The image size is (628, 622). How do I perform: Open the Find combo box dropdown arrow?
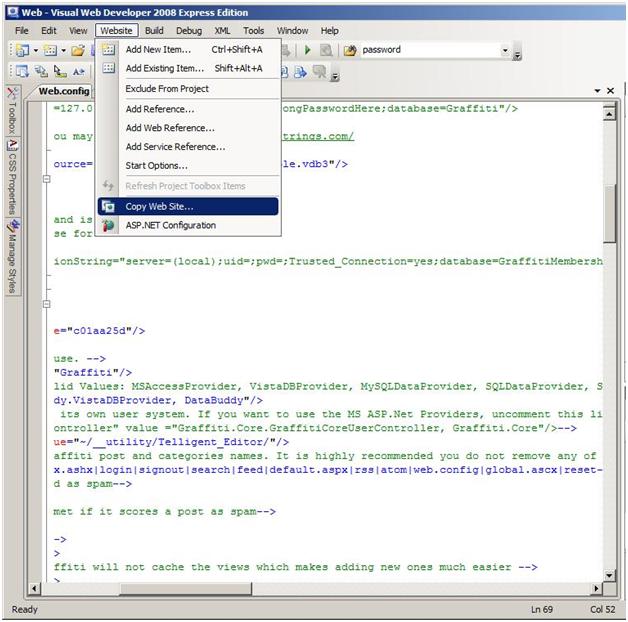coord(505,50)
